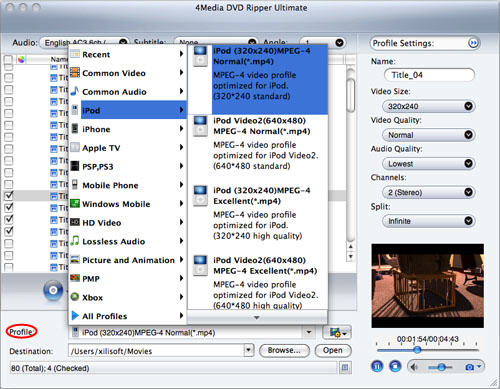Pause the preview playback
The image size is (500, 389).
tap(377, 366)
